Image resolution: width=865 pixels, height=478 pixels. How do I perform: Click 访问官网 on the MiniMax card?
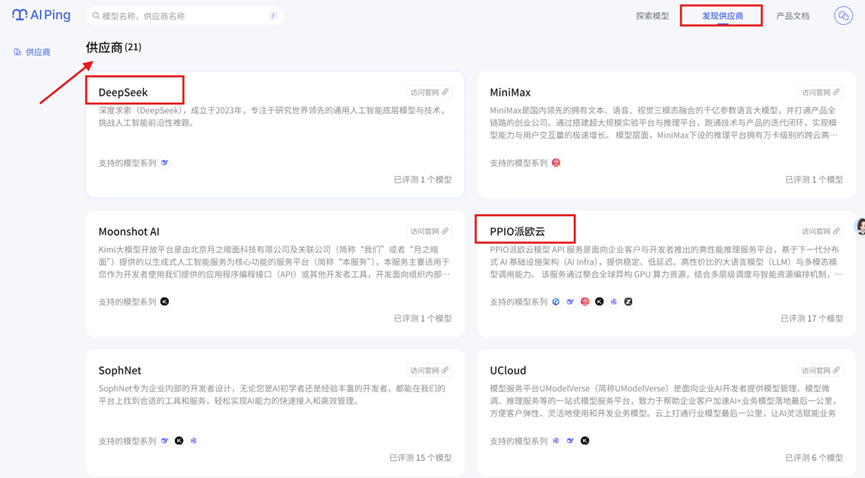(x=820, y=92)
